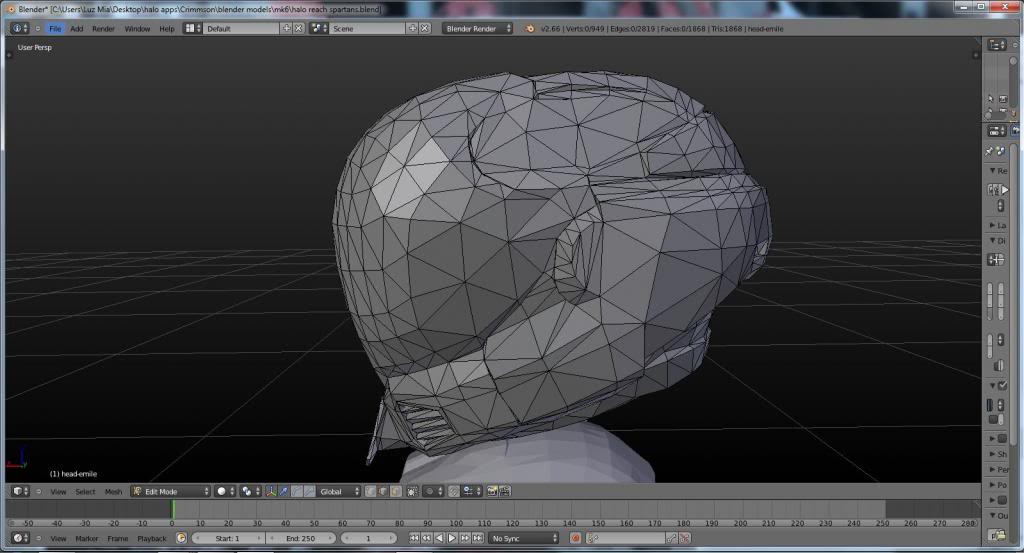Open the Frame menu
Image resolution: width=1024 pixels, height=553 pixels.
click(x=118, y=539)
